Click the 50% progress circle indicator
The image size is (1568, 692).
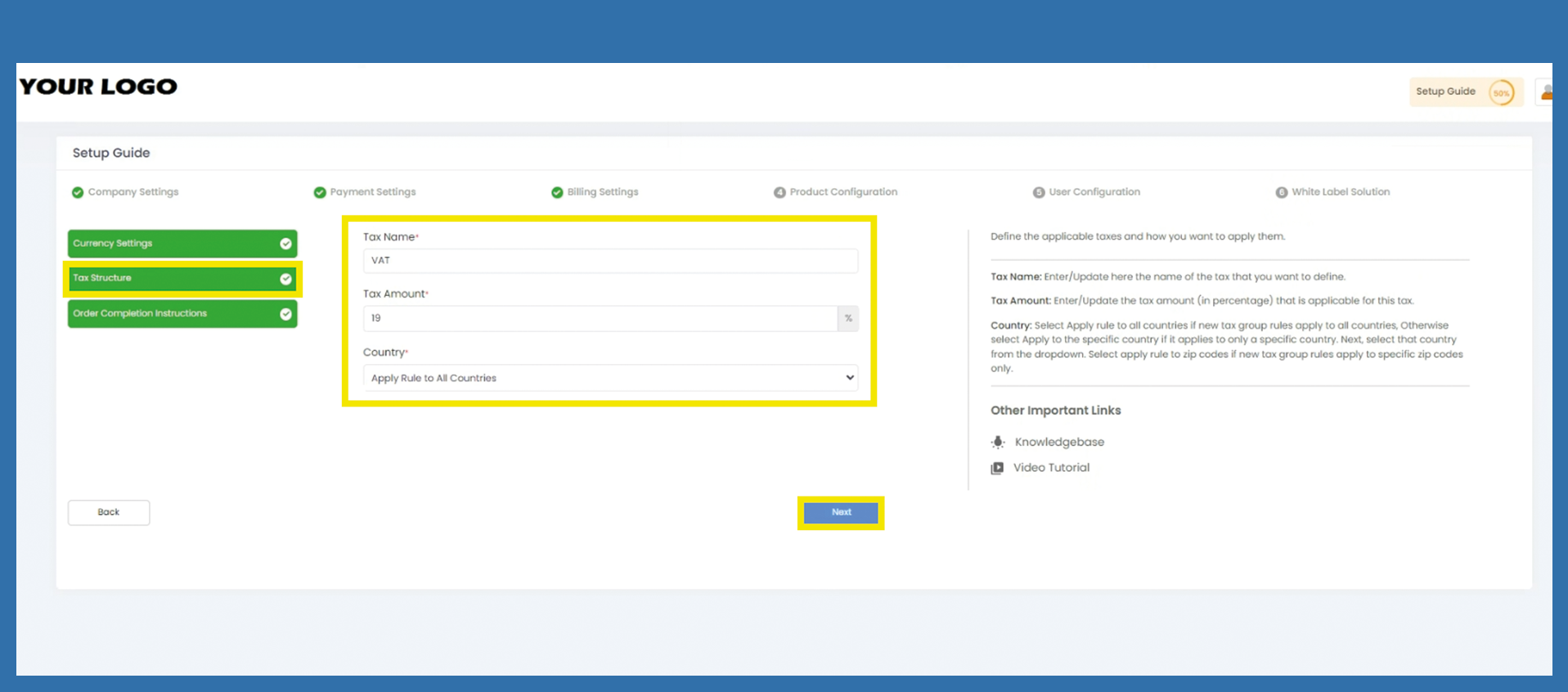(x=1501, y=92)
